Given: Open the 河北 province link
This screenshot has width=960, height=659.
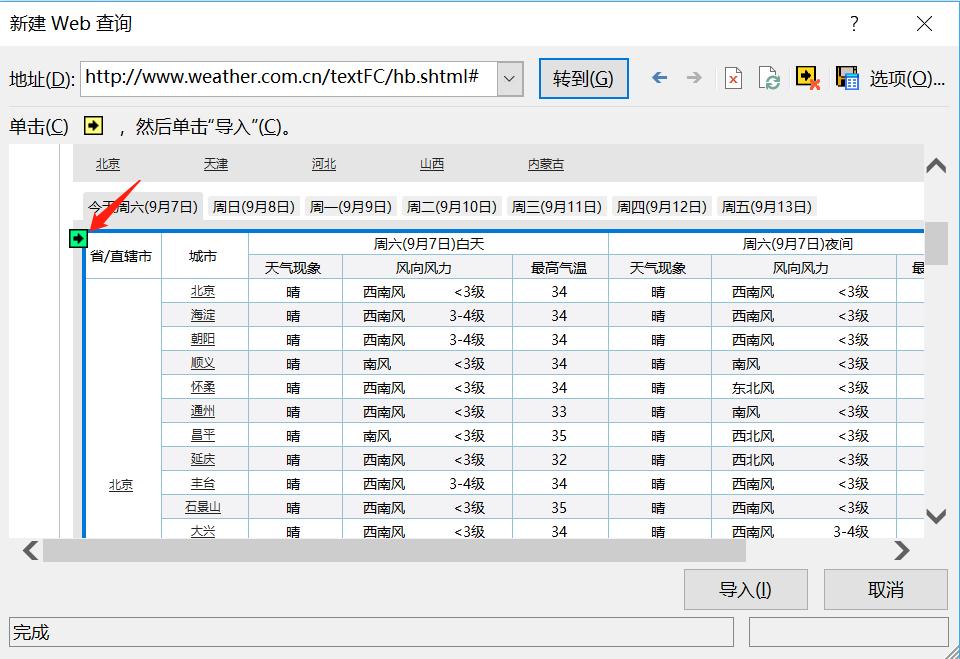Looking at the screenshot, I should click(322, 163).
